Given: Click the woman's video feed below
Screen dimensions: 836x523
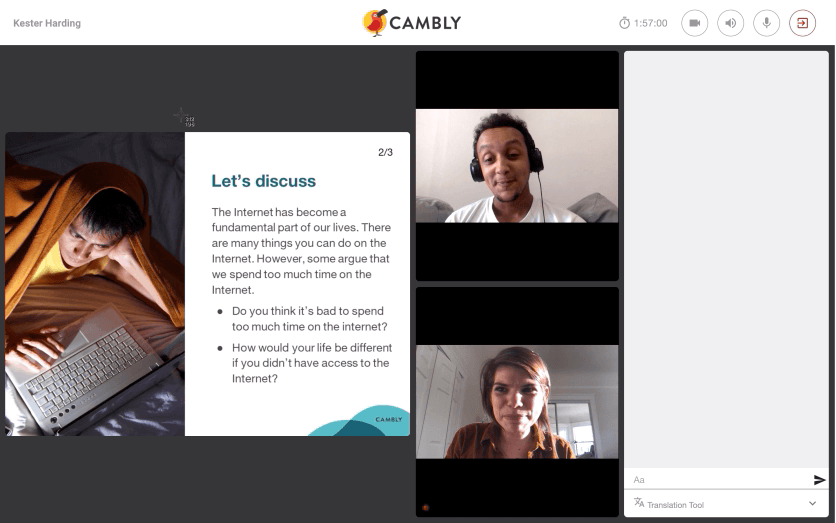Looking at the screenshot, I should (x=517, y=402).
